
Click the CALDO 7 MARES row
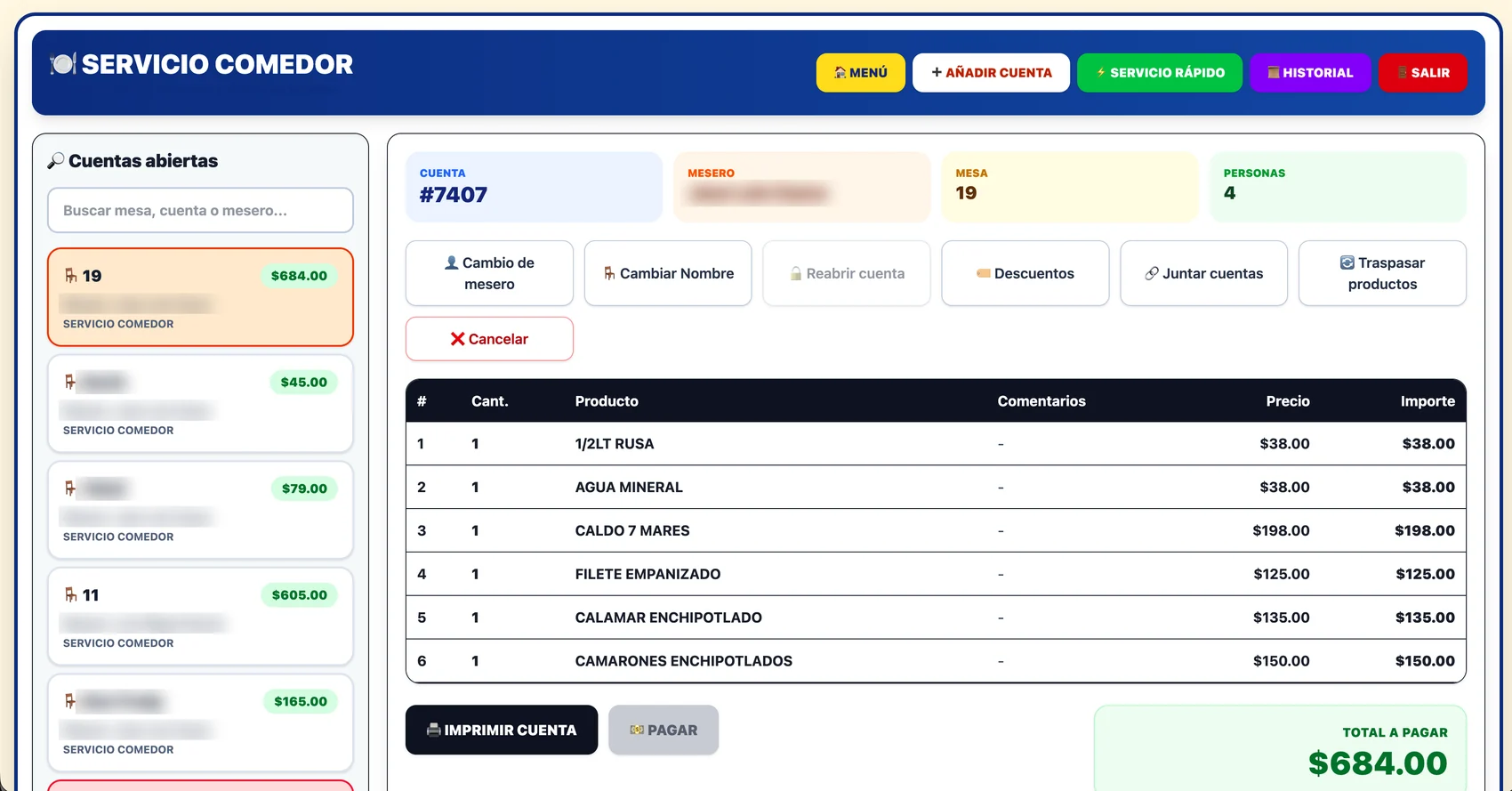click(936, 530)
